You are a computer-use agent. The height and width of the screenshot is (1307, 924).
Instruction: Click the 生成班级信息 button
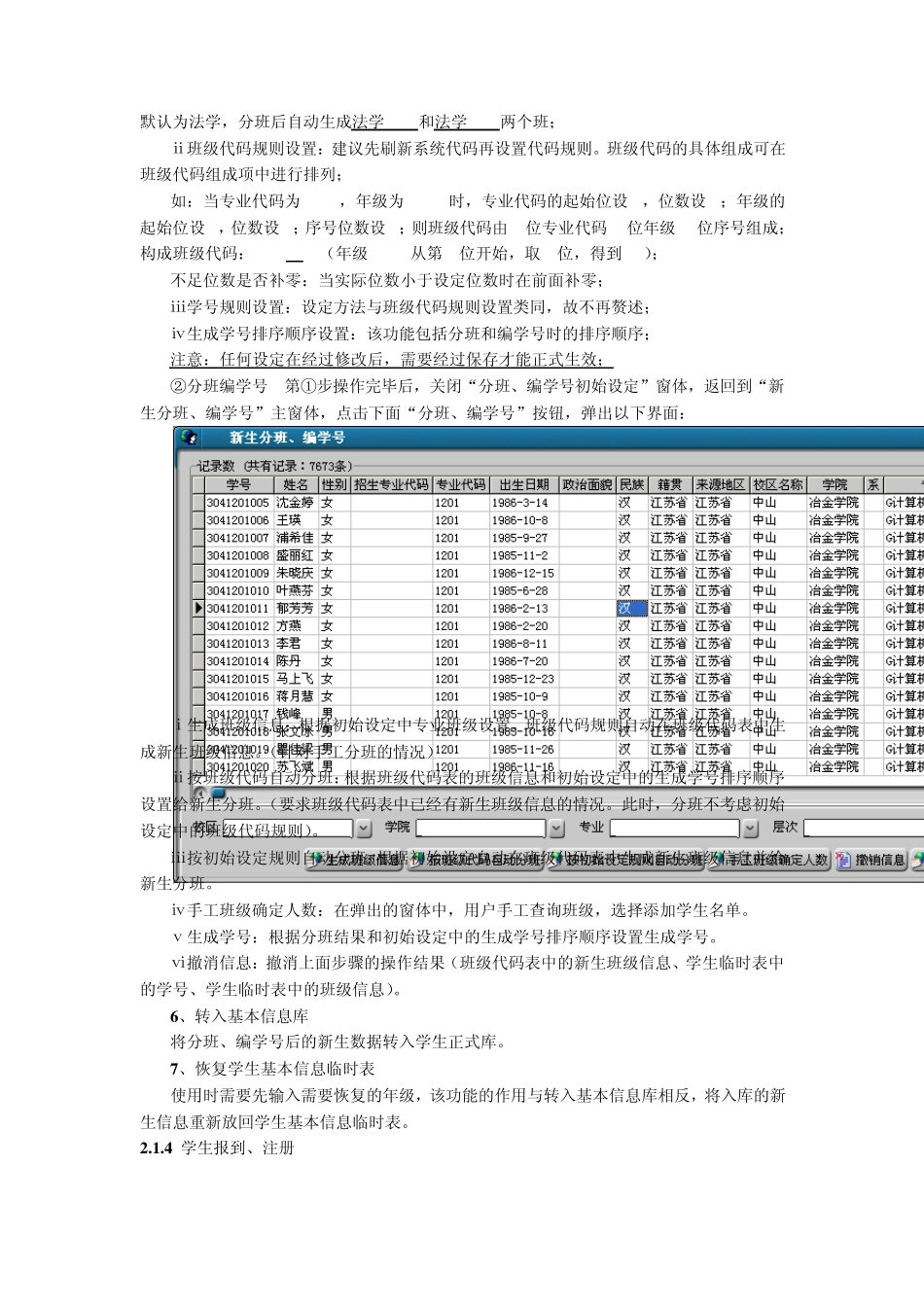coord(352,860)
